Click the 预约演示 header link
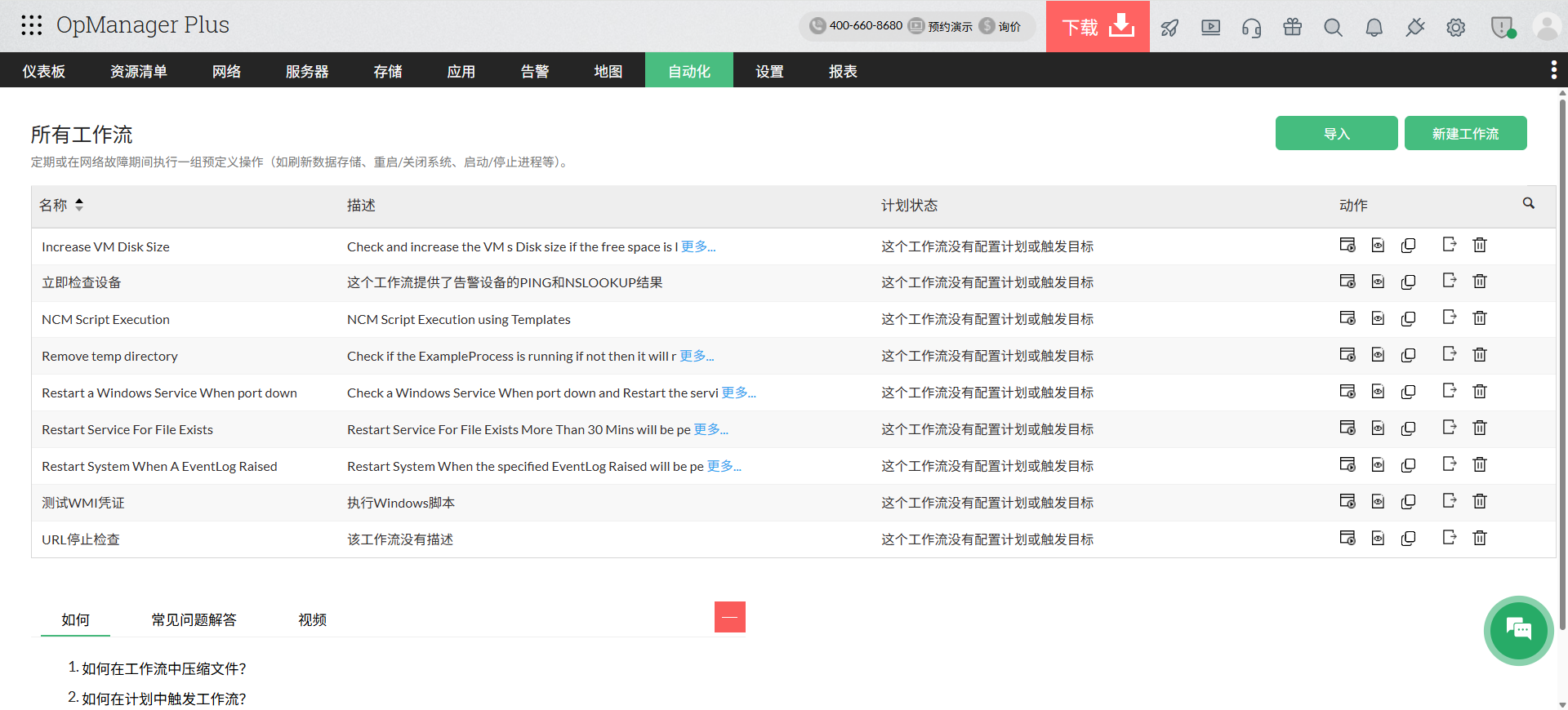Image resolution: width=1568 pixels, height=710 pixels. 941,26
